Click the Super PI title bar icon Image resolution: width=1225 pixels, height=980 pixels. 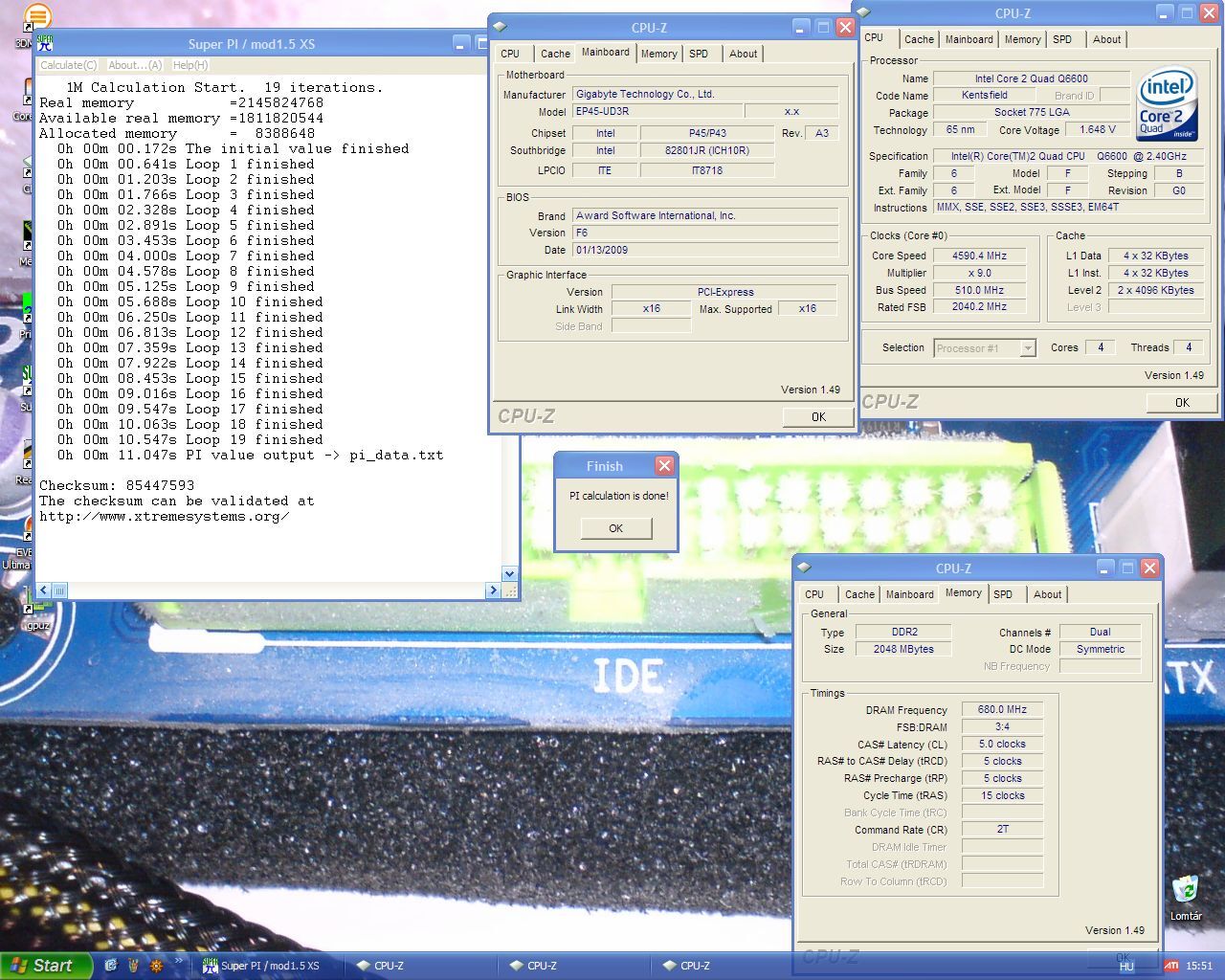point(45,43)
